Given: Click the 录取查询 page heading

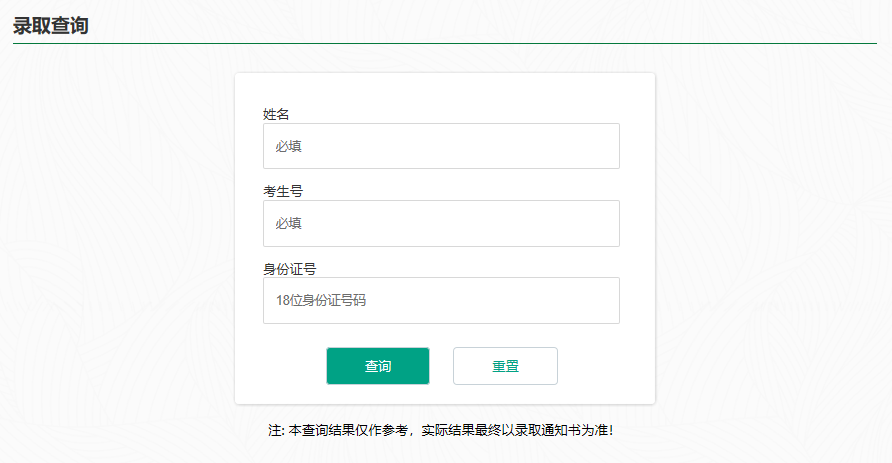Looking at the screenshot, I should coord(51,26).
